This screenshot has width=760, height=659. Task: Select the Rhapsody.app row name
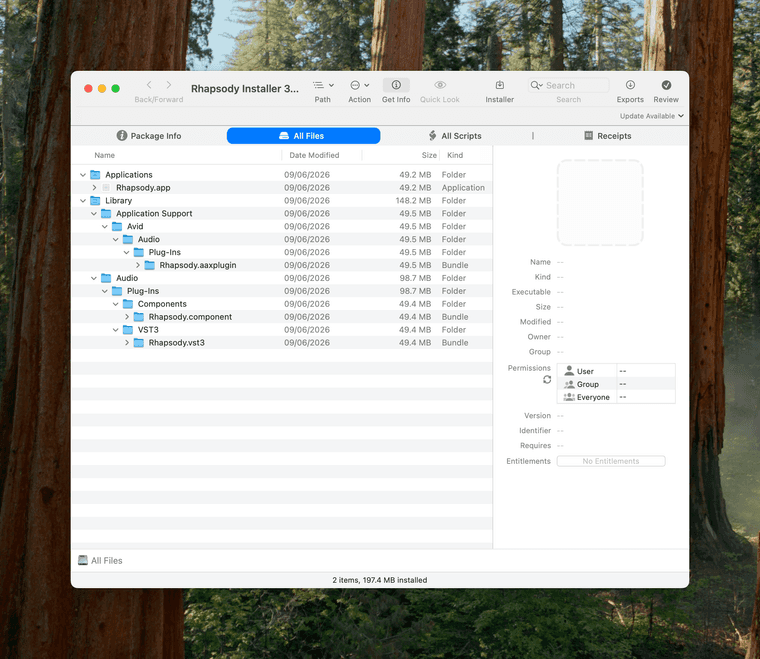click(143, 188)
